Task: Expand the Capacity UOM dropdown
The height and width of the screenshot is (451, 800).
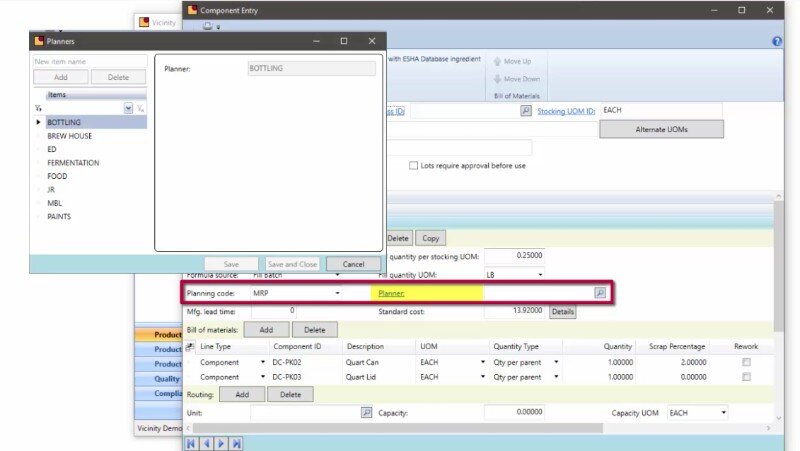Action: click(x=722, y=412)
